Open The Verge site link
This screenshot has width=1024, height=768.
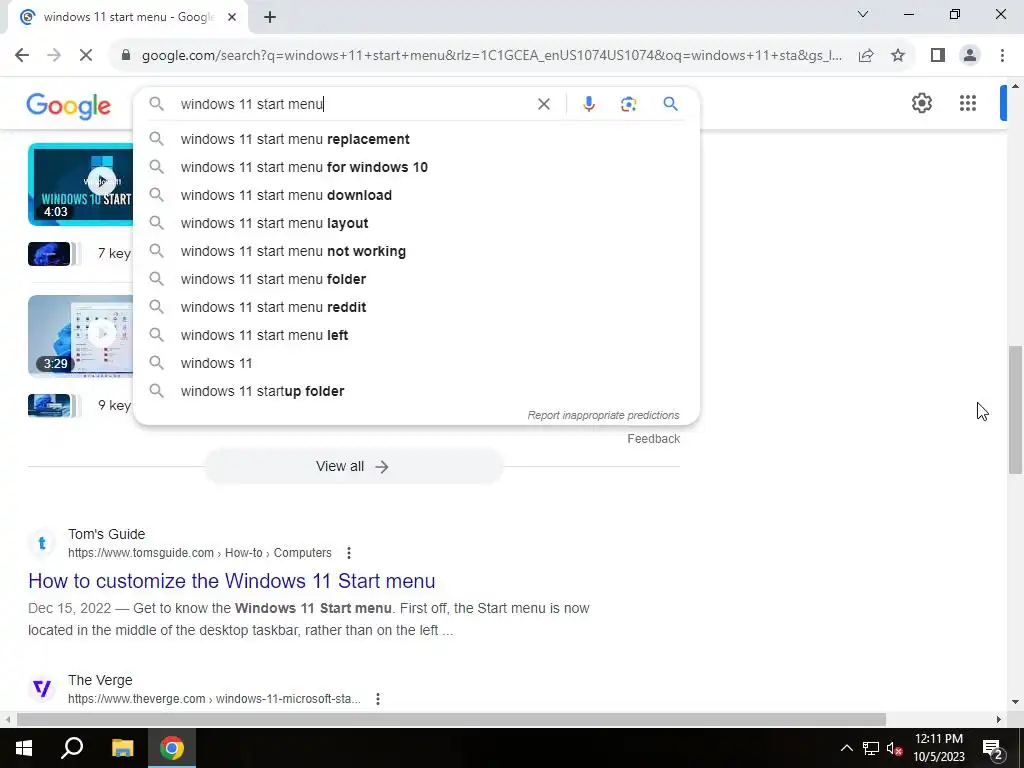coord(214,699)
